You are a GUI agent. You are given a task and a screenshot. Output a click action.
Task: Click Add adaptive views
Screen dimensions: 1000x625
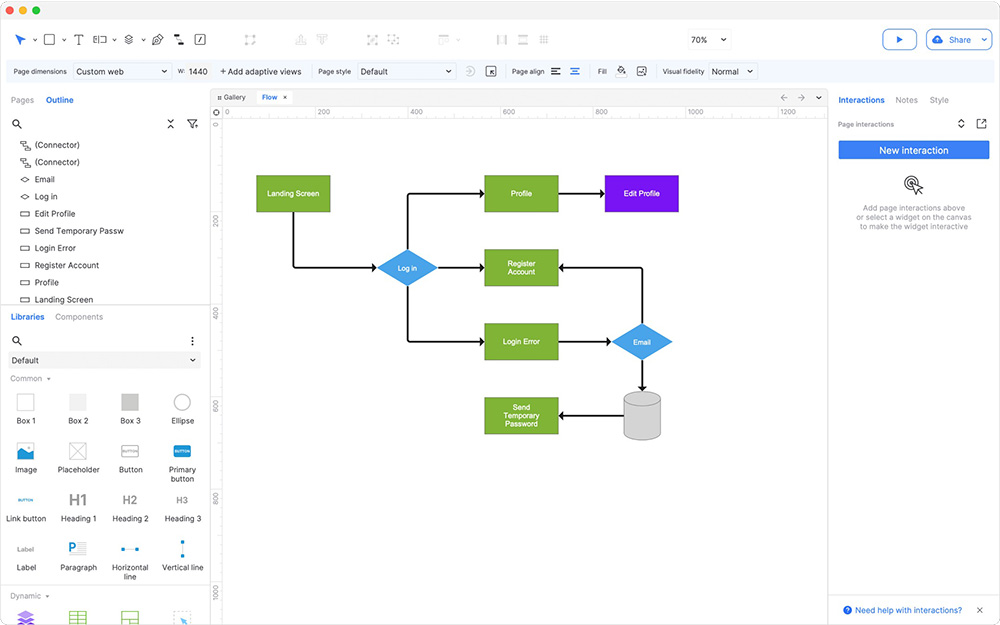[260, 71]
